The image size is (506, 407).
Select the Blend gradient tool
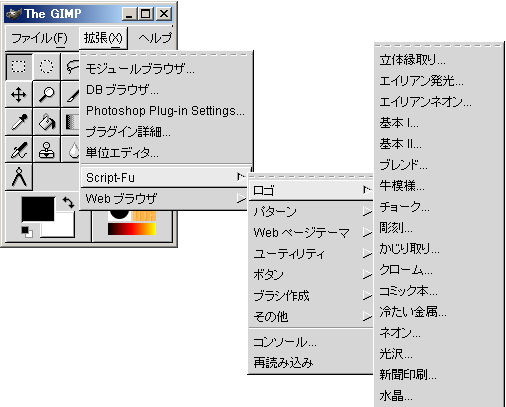pos(71,122)
